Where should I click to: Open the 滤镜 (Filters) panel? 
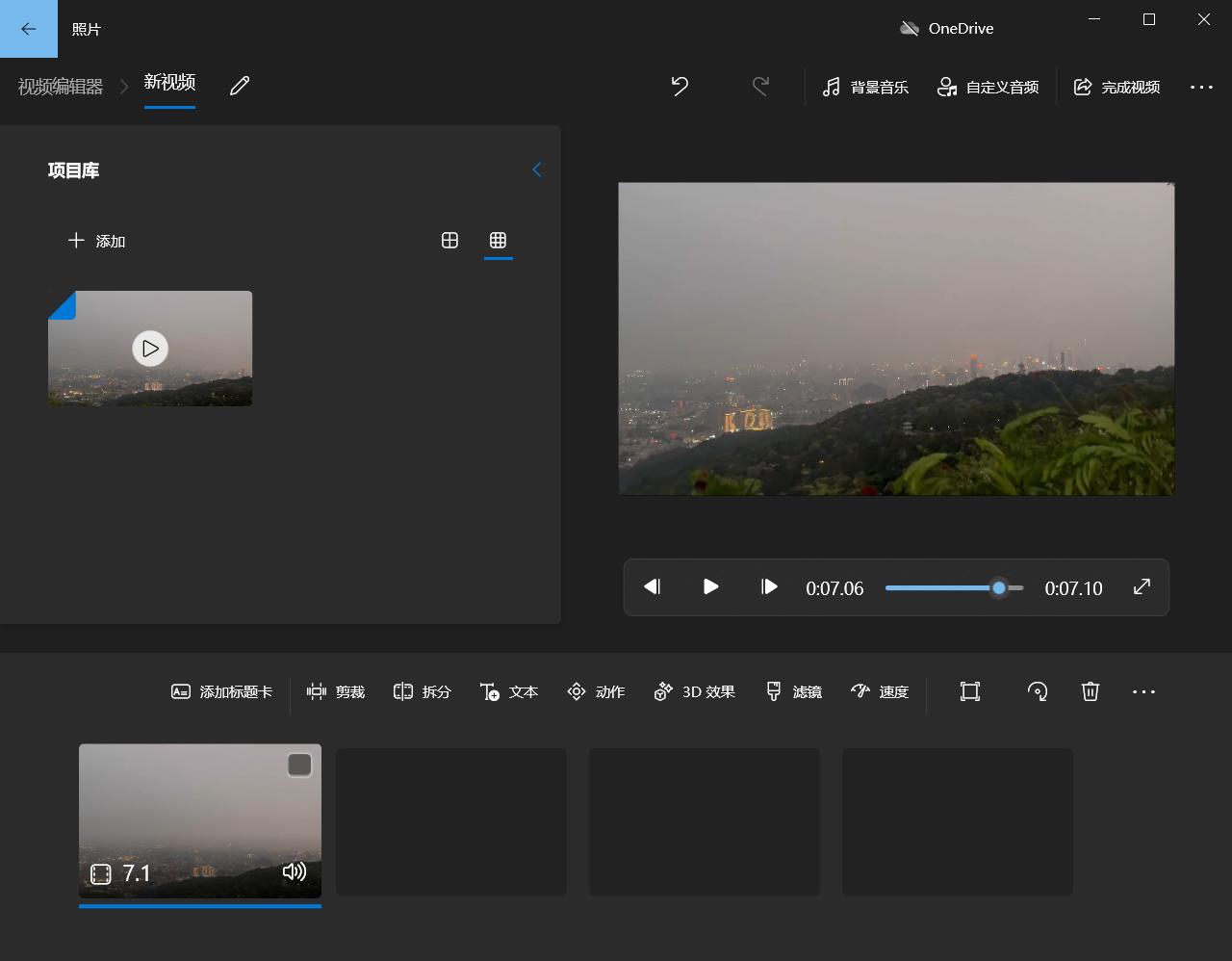[x=793, y=691]
